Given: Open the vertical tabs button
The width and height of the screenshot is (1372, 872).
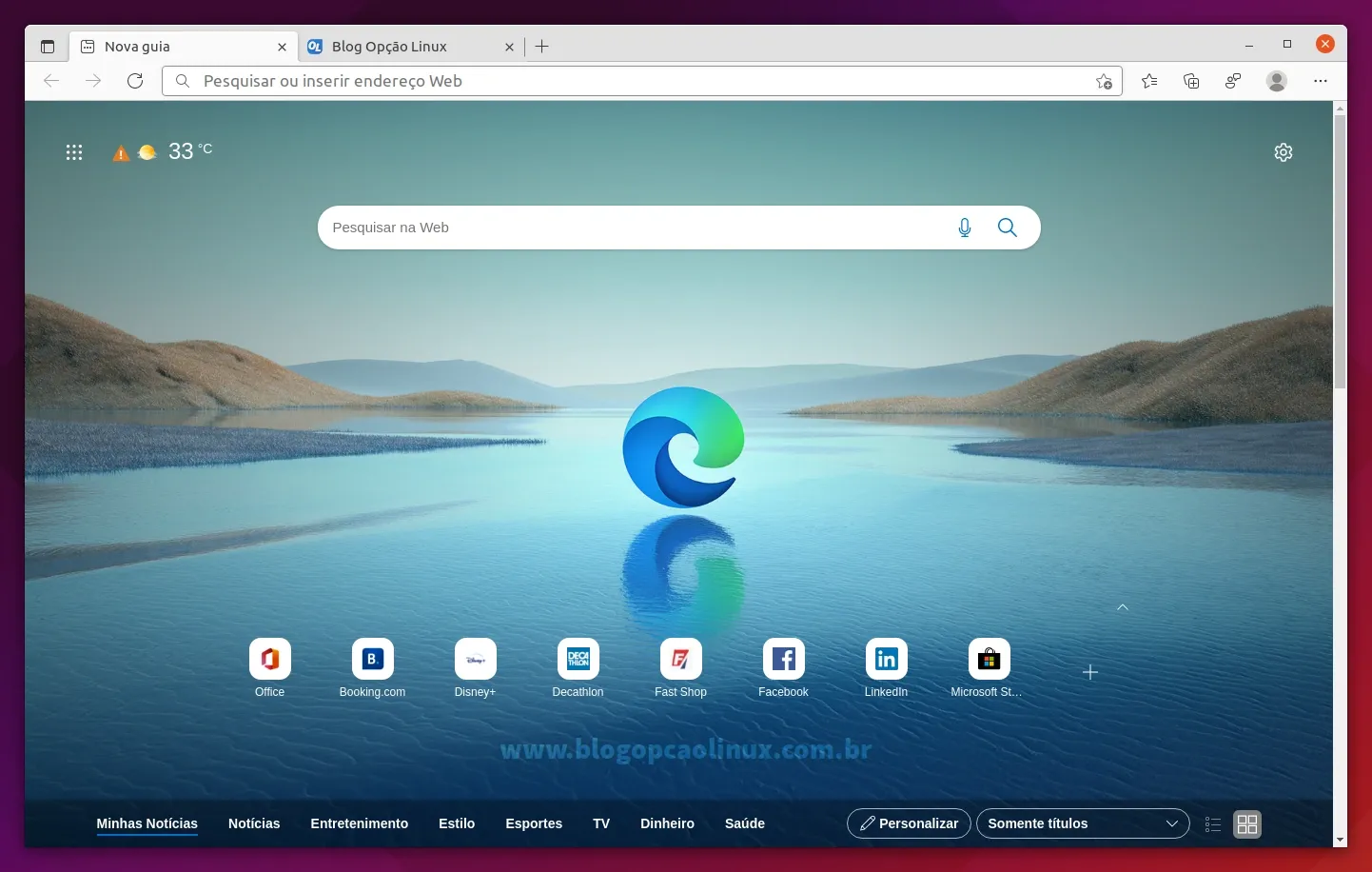Looking at the screenshot, I should (x=48, y=47).
